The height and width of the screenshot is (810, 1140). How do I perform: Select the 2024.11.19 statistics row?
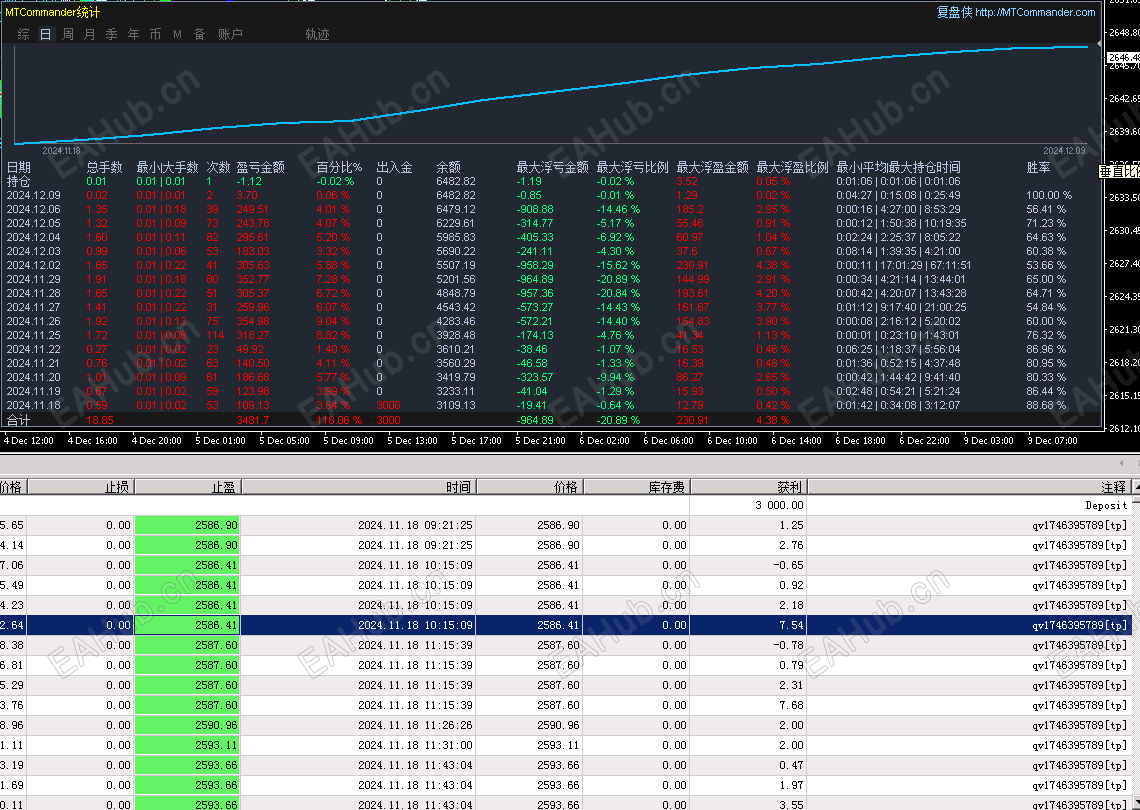(551, 391)
